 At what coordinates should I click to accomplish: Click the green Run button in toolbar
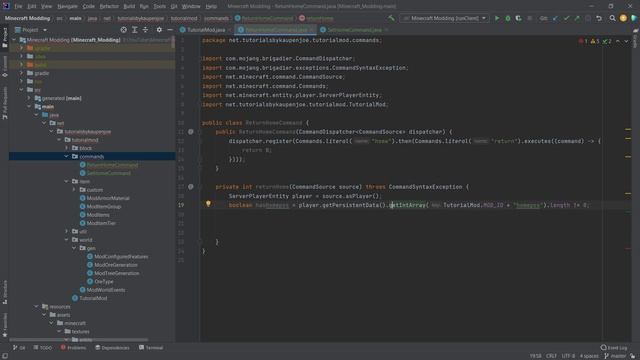[497, 18]
